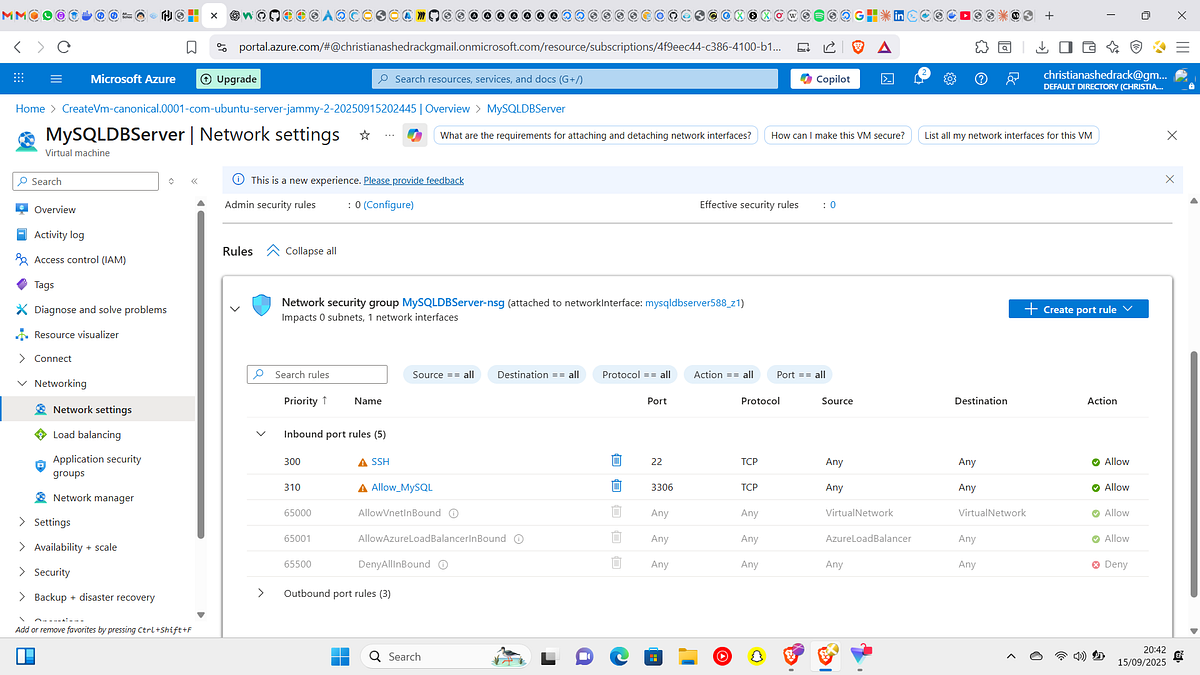Star the page as a favorite
This screenshot has height=675, width=1200.
point(364,135)
